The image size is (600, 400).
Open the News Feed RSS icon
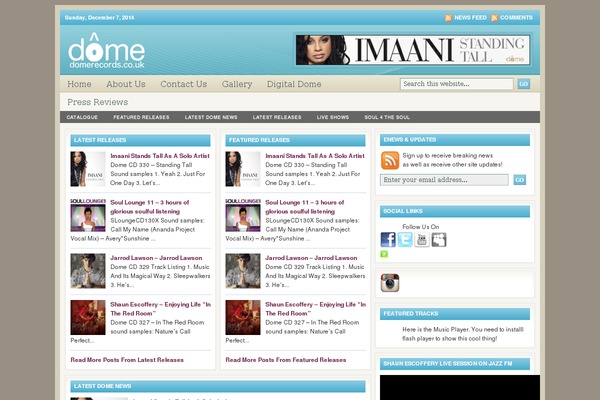pos(448,18)
